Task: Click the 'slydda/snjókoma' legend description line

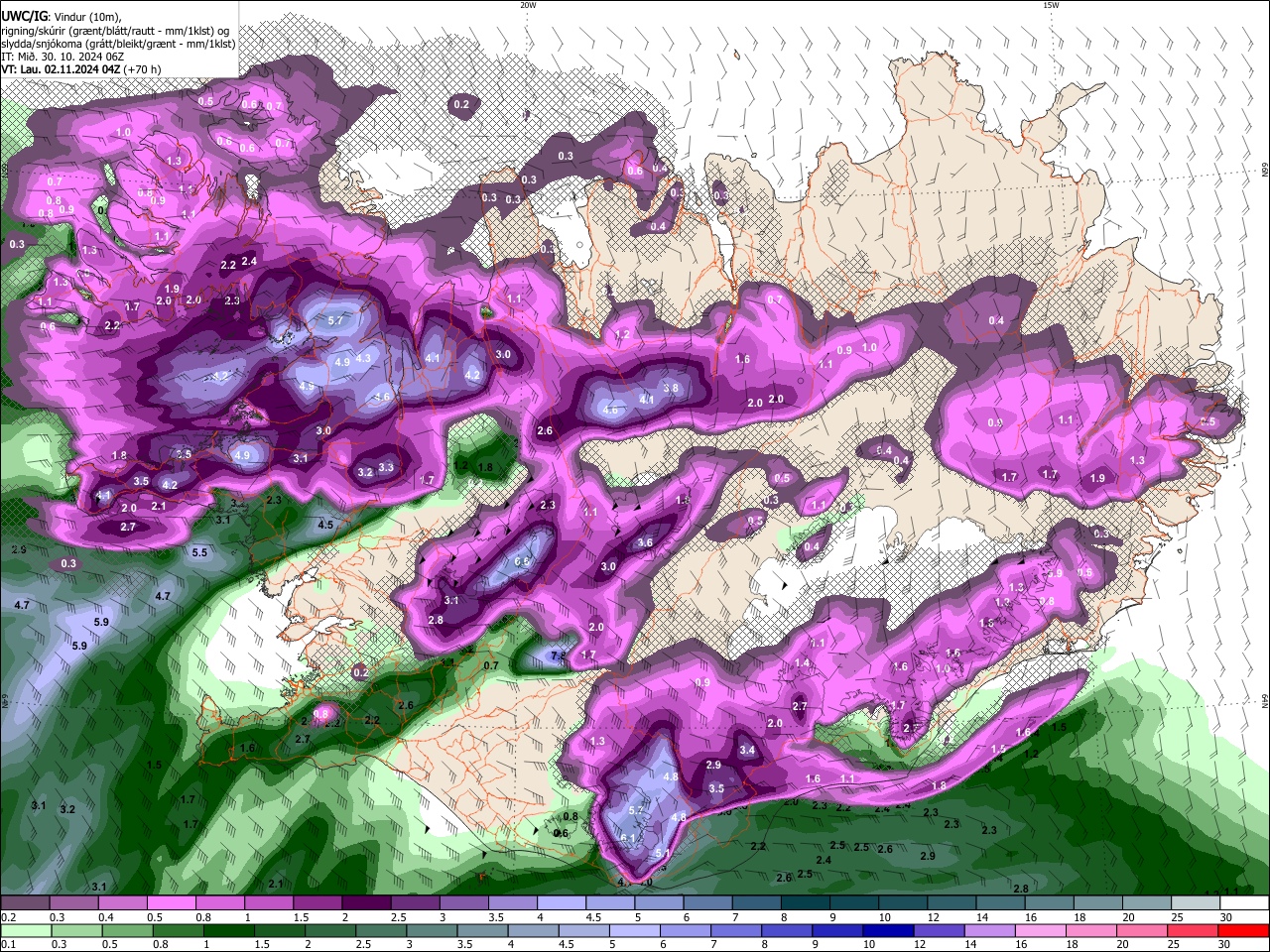Action: [119, 44]
